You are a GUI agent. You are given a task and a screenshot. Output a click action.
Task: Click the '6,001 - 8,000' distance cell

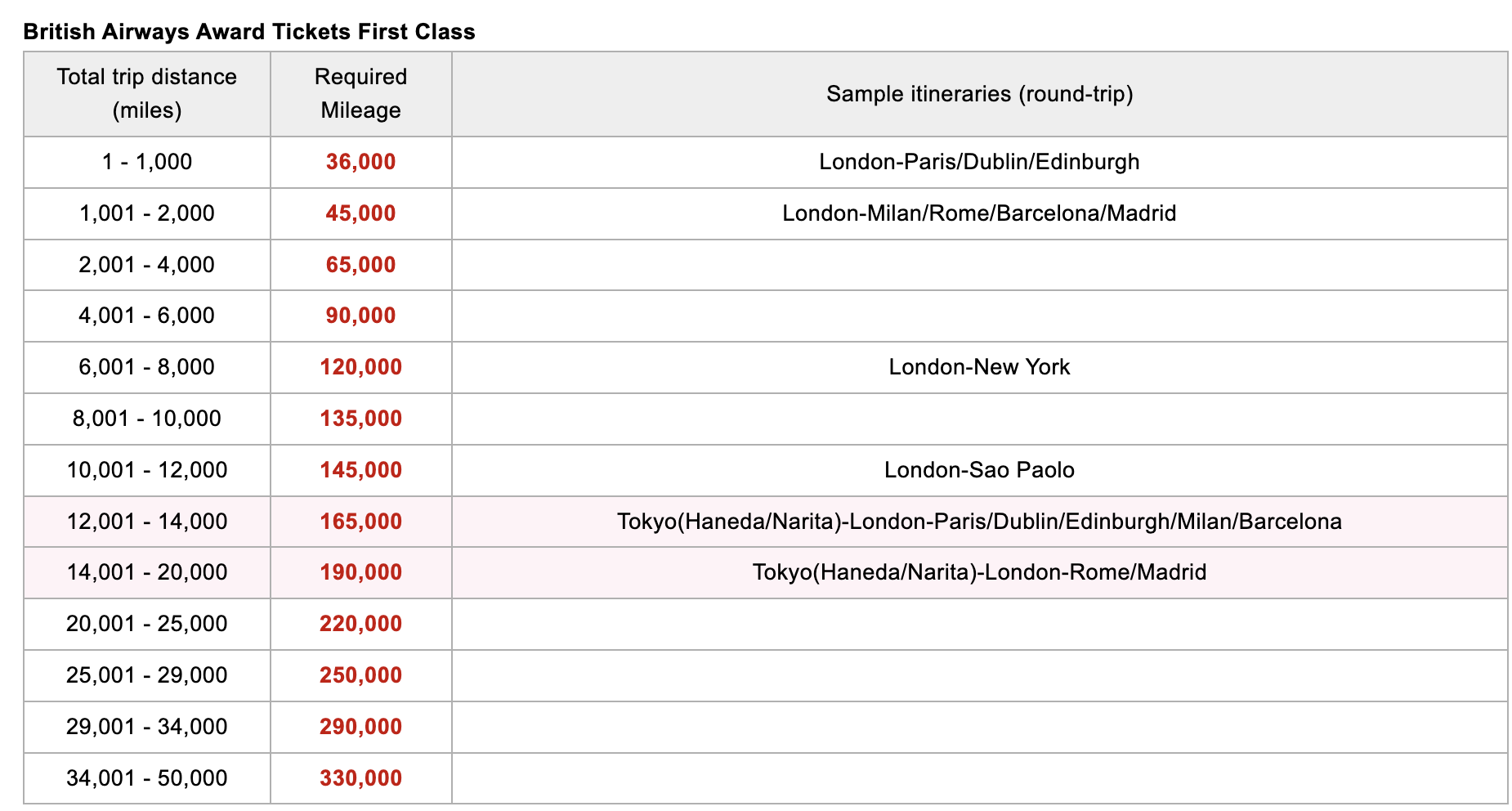147,367
